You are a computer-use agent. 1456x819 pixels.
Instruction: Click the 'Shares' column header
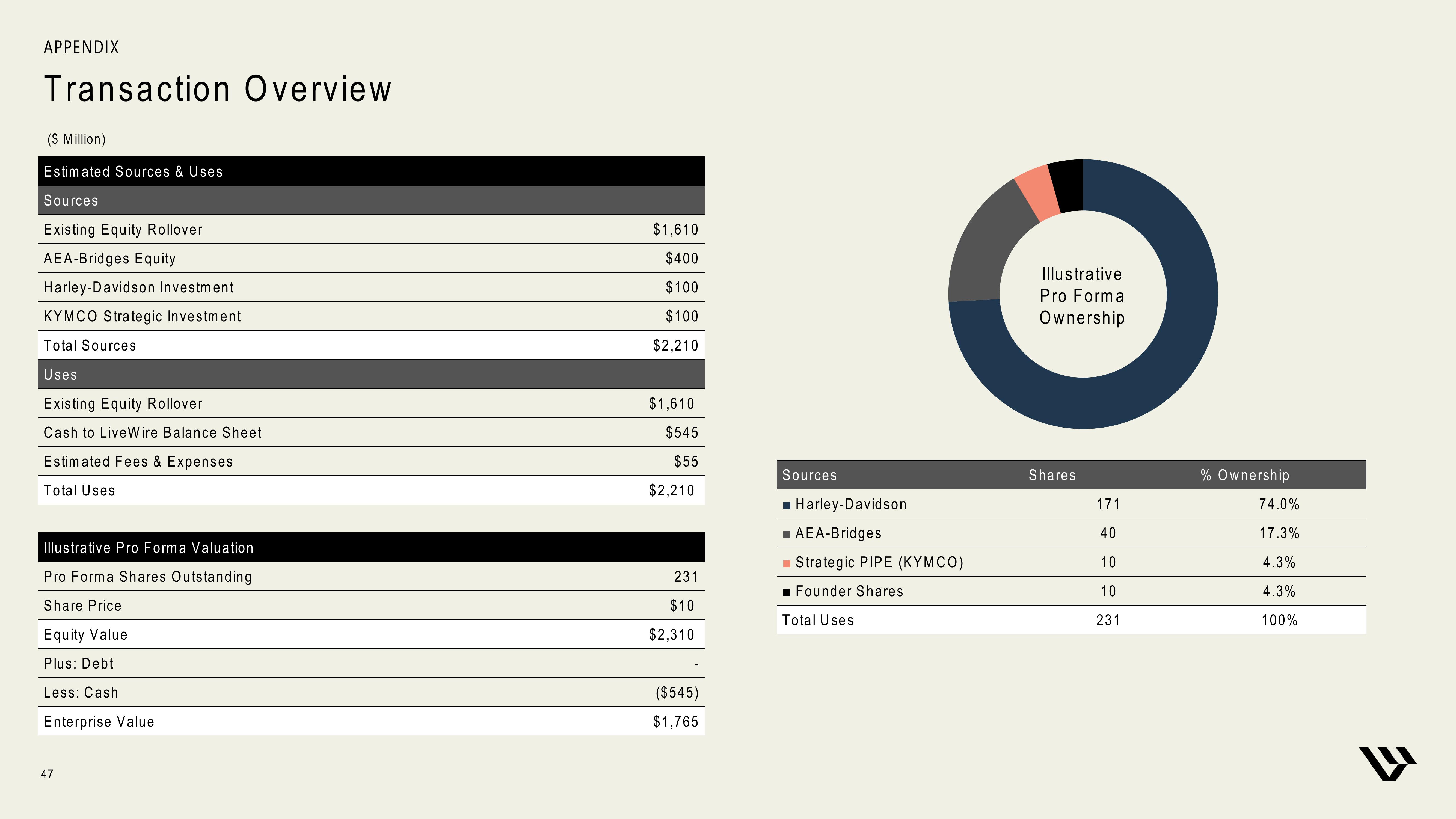coord(1052,475)
